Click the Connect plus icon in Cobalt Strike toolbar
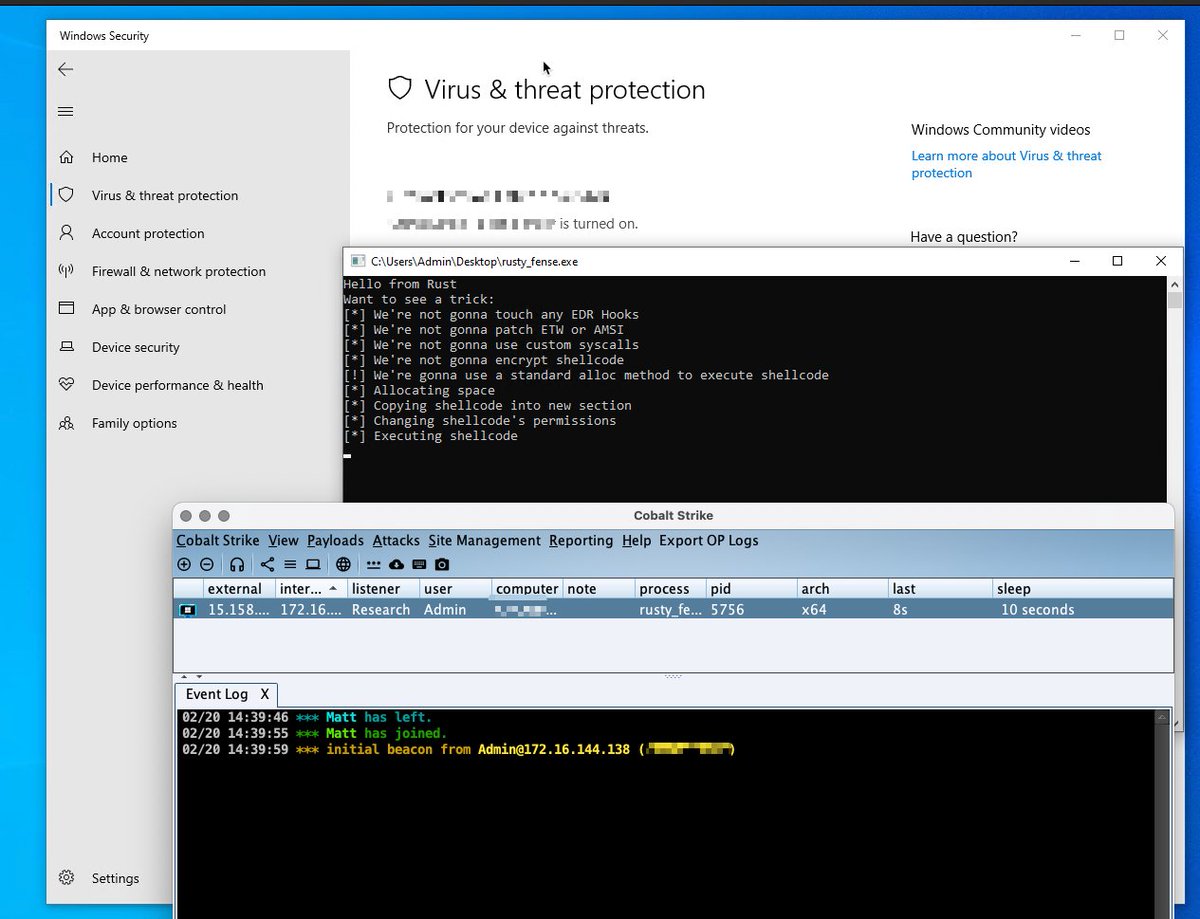1200x919 pixels. click(x=184, y=564)
